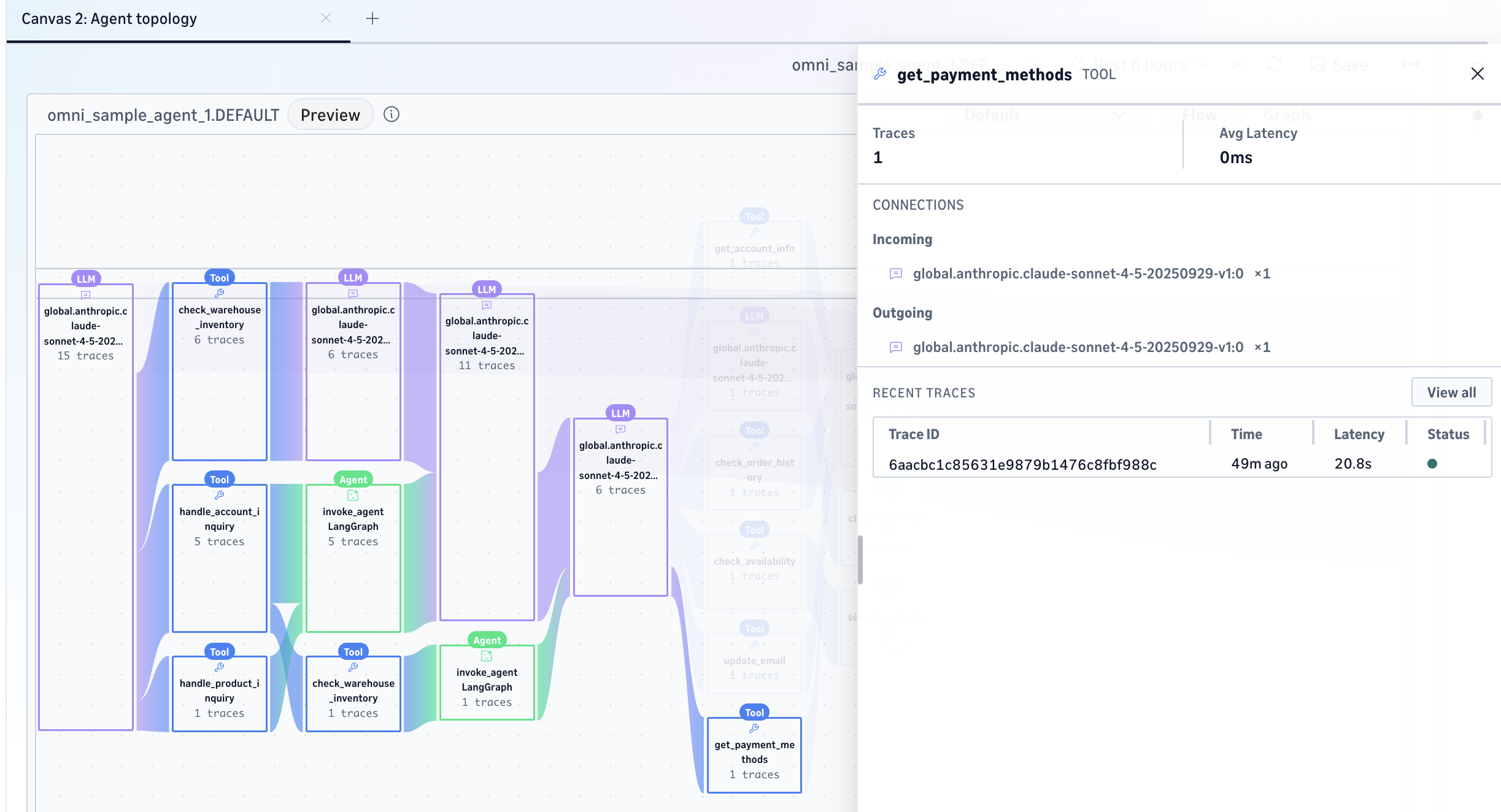Select the LLM node with 11 traces
This screenshot has width=1501, height=812.
click(487, 457)
